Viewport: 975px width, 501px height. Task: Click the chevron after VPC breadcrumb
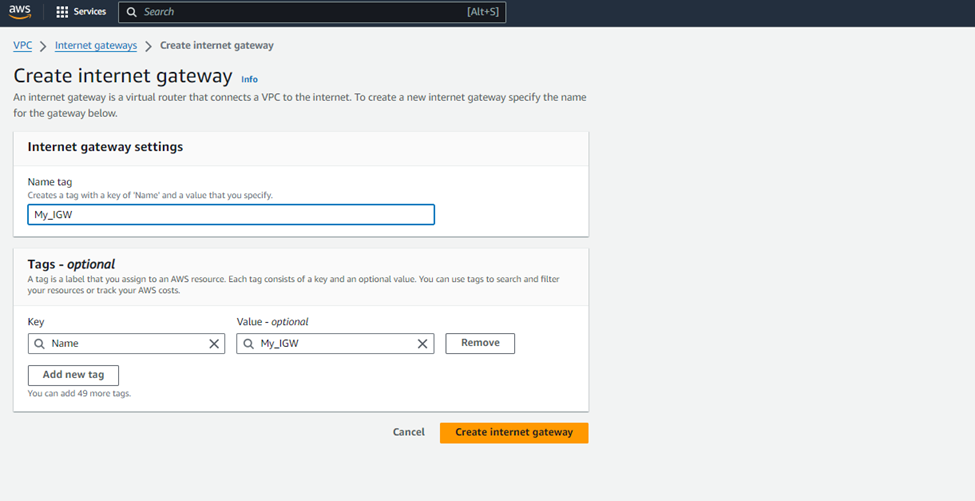pos(43,46)
